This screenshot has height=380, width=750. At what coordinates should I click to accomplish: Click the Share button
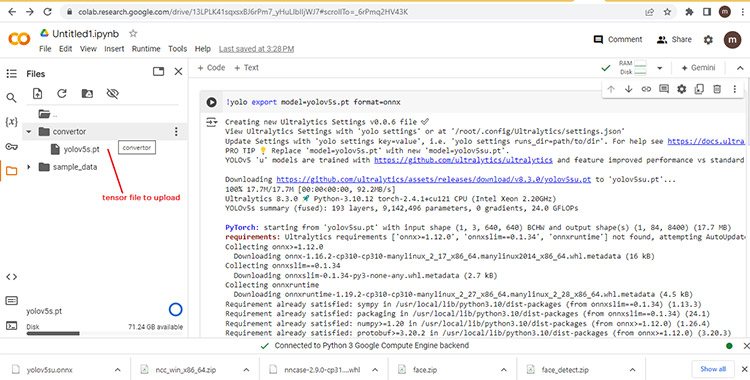[674, 40]
